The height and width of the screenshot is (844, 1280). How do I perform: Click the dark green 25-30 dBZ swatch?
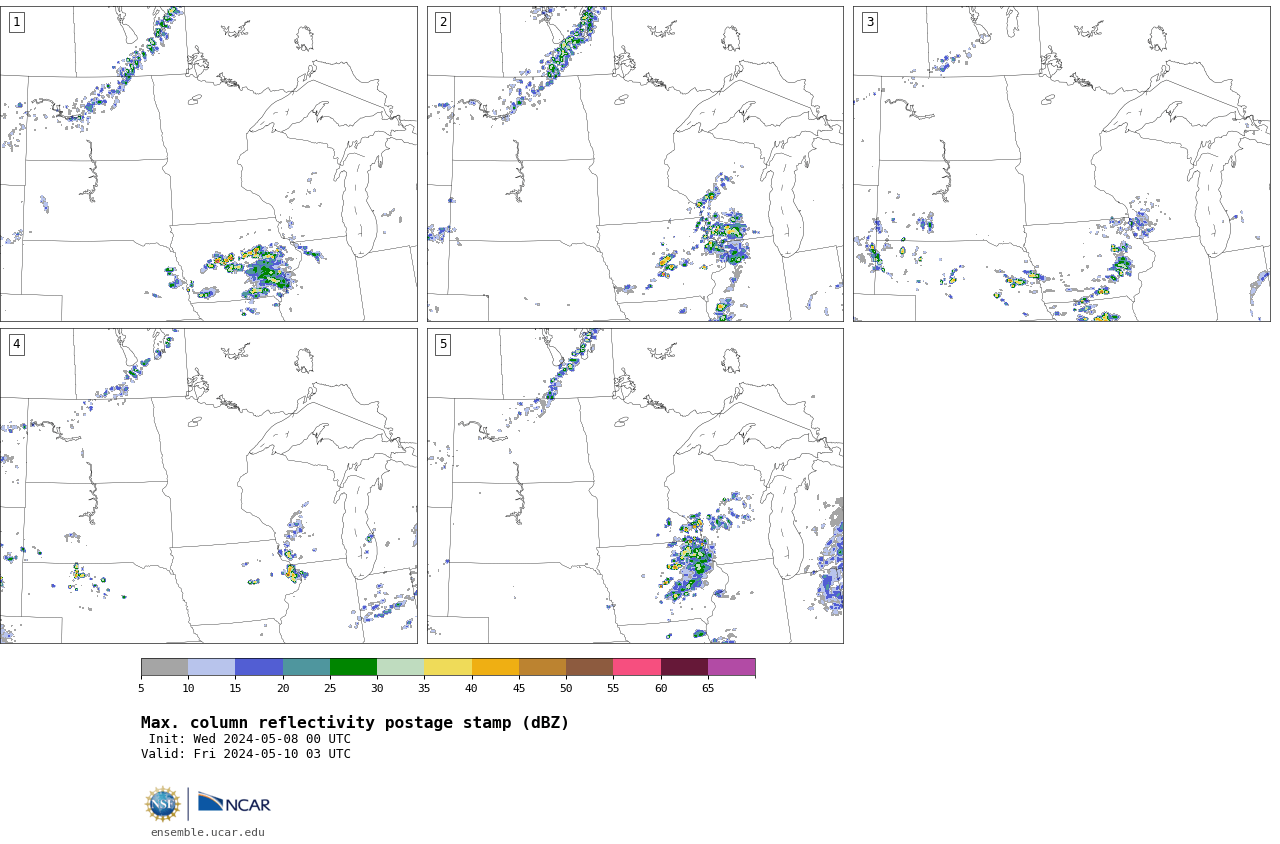pos(353,667)
